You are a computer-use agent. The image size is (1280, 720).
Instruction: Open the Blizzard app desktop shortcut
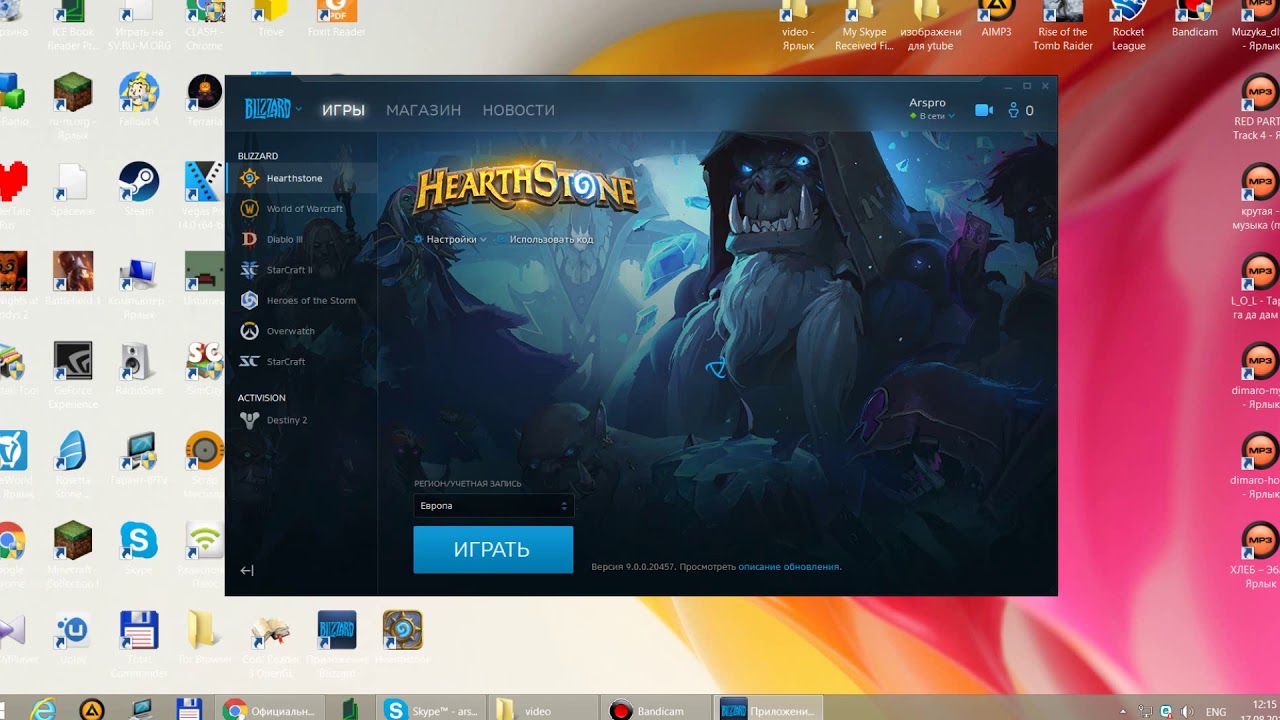click(337, 644)
